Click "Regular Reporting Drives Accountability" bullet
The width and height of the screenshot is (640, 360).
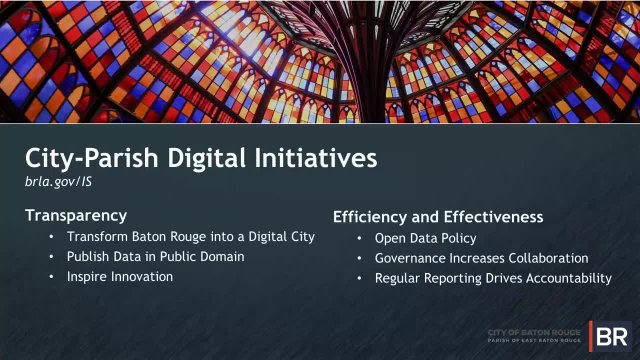[x=493, y=278]
